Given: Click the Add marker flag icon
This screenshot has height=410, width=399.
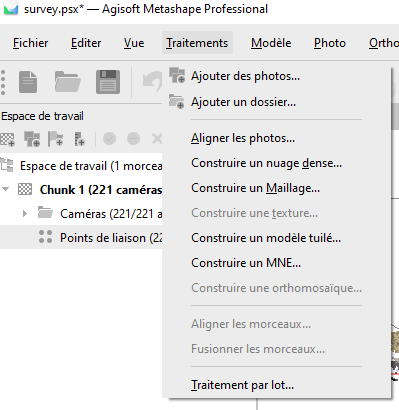Looking at the screenshot, I should pos(55,139).
